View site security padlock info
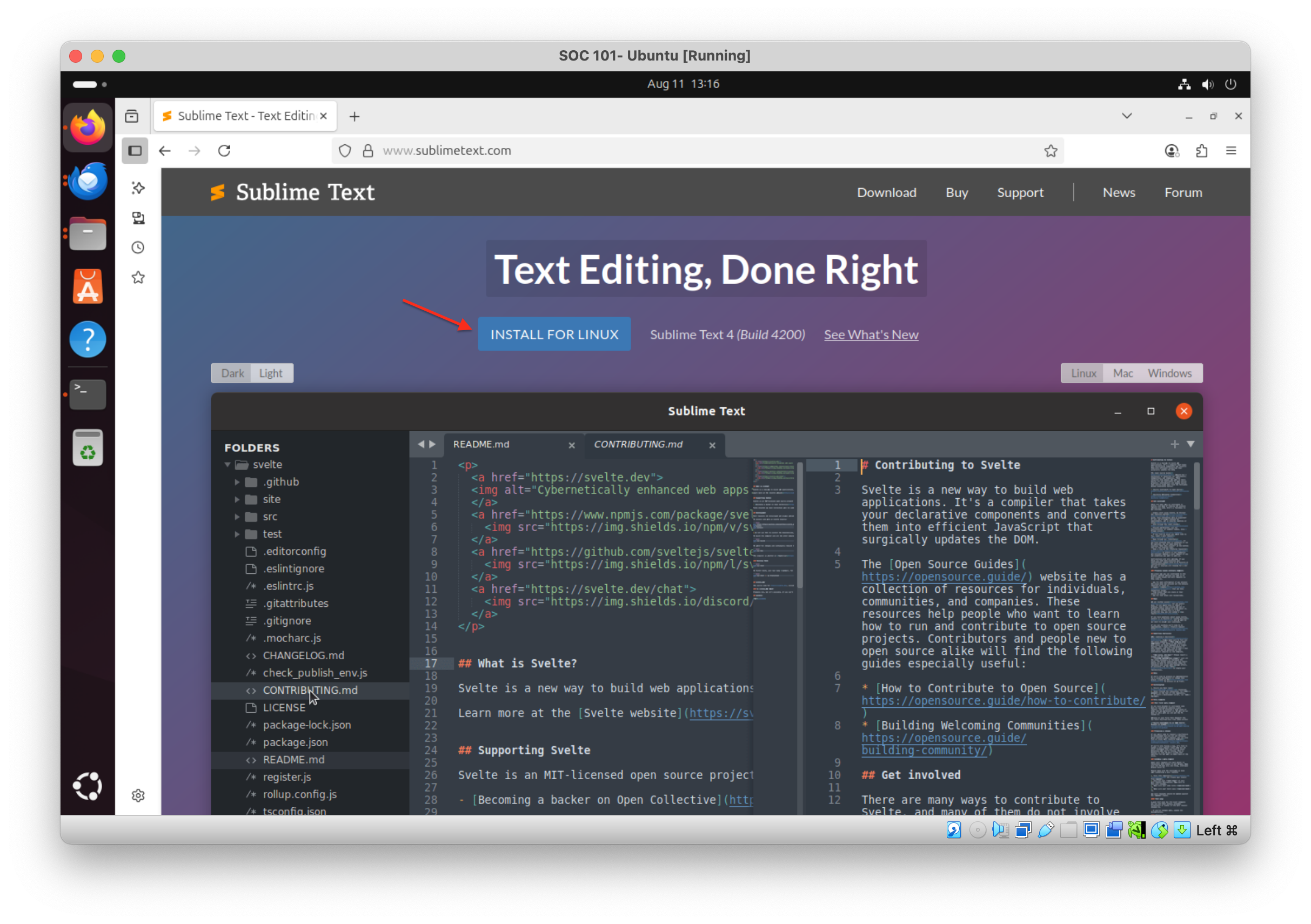The height and width of the screenshot is (924, 1311). [369, 151]
